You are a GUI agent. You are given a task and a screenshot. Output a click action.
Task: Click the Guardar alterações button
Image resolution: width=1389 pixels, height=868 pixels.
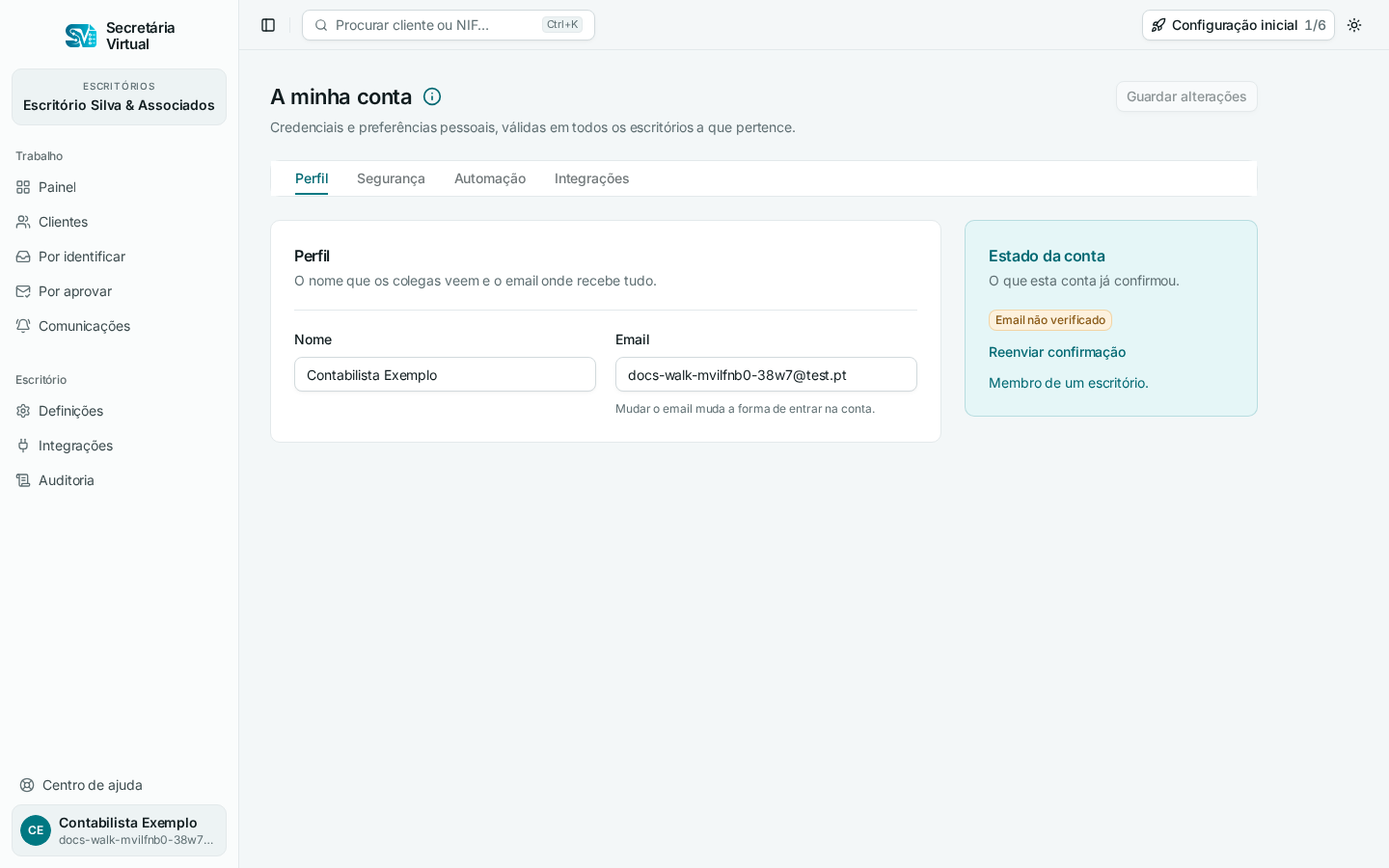1186,96
